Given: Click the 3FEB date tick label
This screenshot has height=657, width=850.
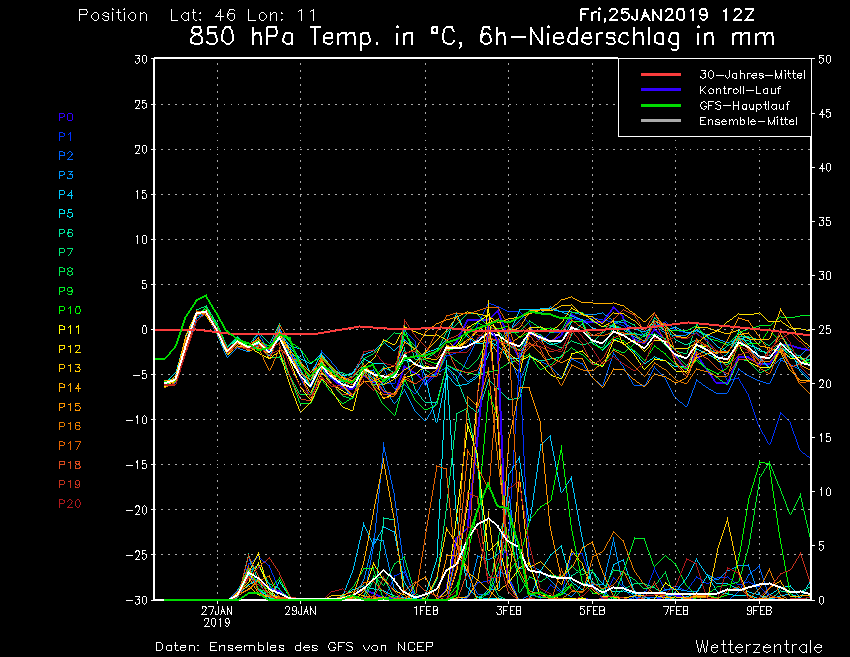Looking at the screenshot, I should point(508,611).
